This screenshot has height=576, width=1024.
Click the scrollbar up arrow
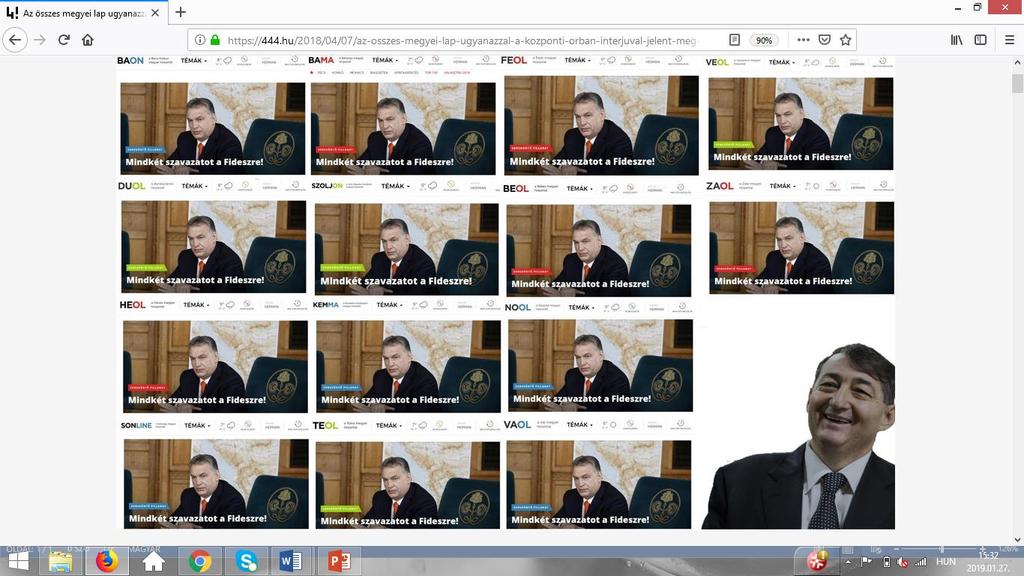(x=1017, y=63)
